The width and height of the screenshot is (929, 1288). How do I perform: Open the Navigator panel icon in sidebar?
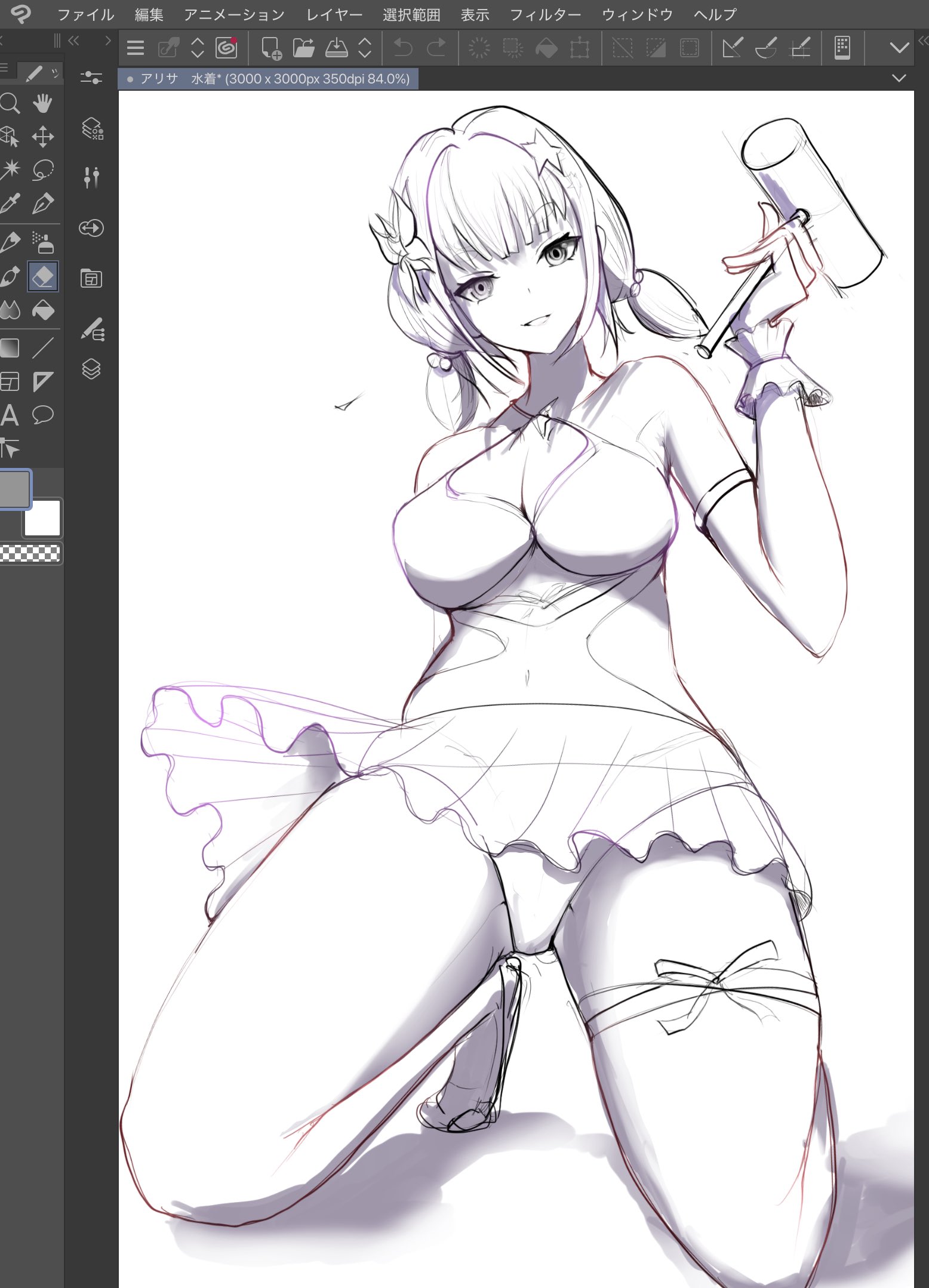[91, 228]
